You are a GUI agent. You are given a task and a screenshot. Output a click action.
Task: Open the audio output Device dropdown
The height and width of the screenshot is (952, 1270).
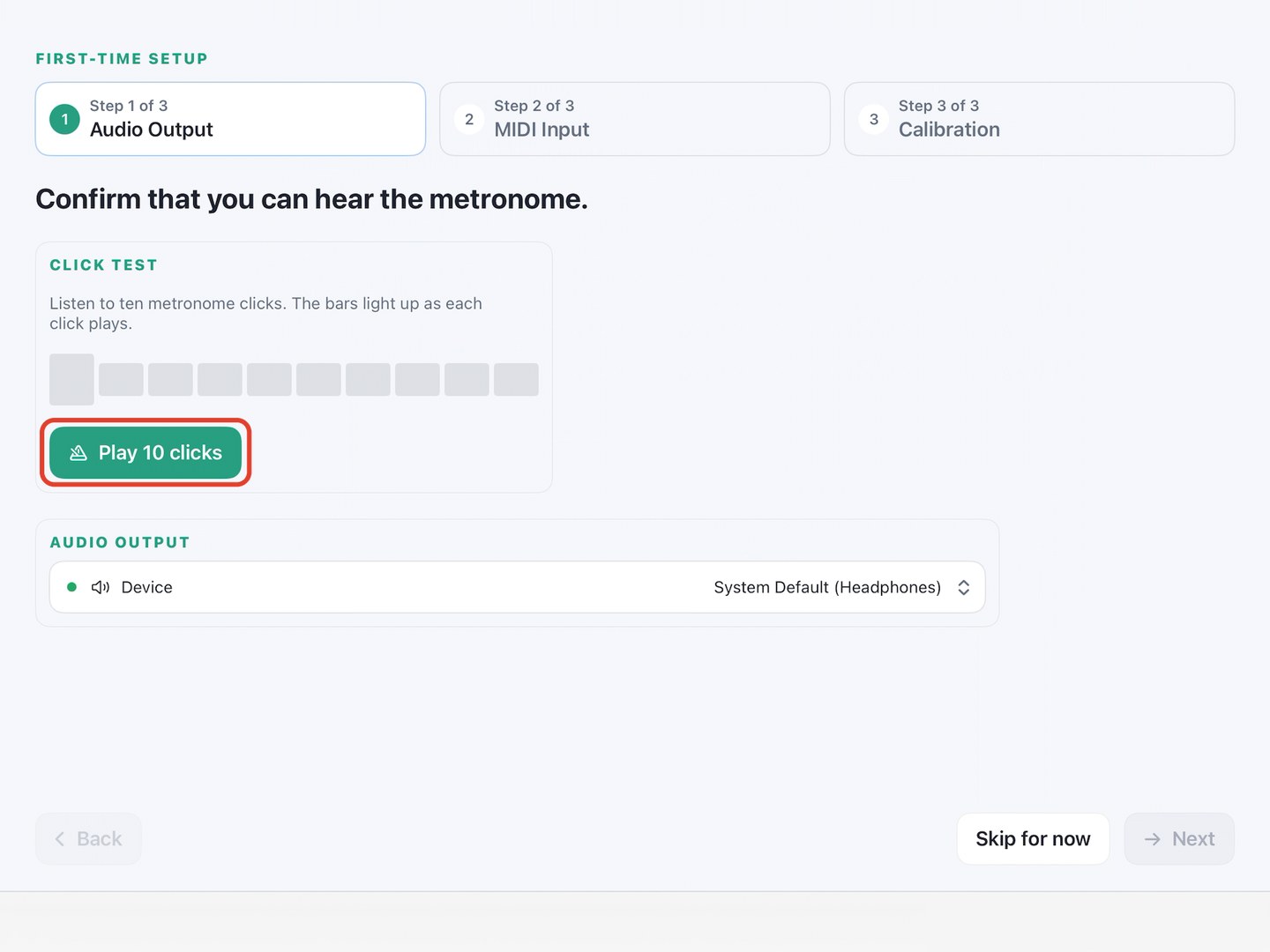point(517,587)
